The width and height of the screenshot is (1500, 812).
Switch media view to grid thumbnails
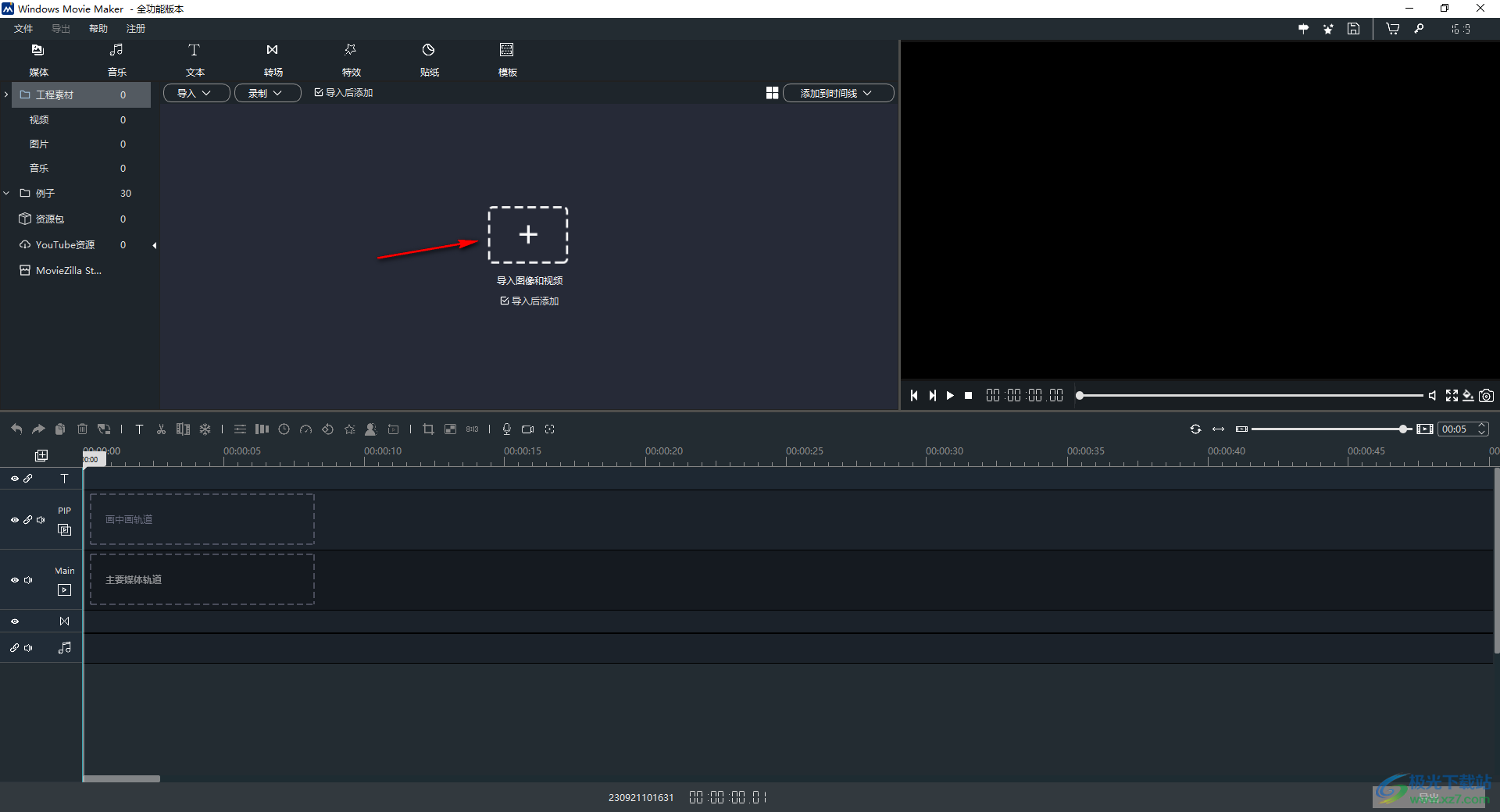(x=772, y=93)
